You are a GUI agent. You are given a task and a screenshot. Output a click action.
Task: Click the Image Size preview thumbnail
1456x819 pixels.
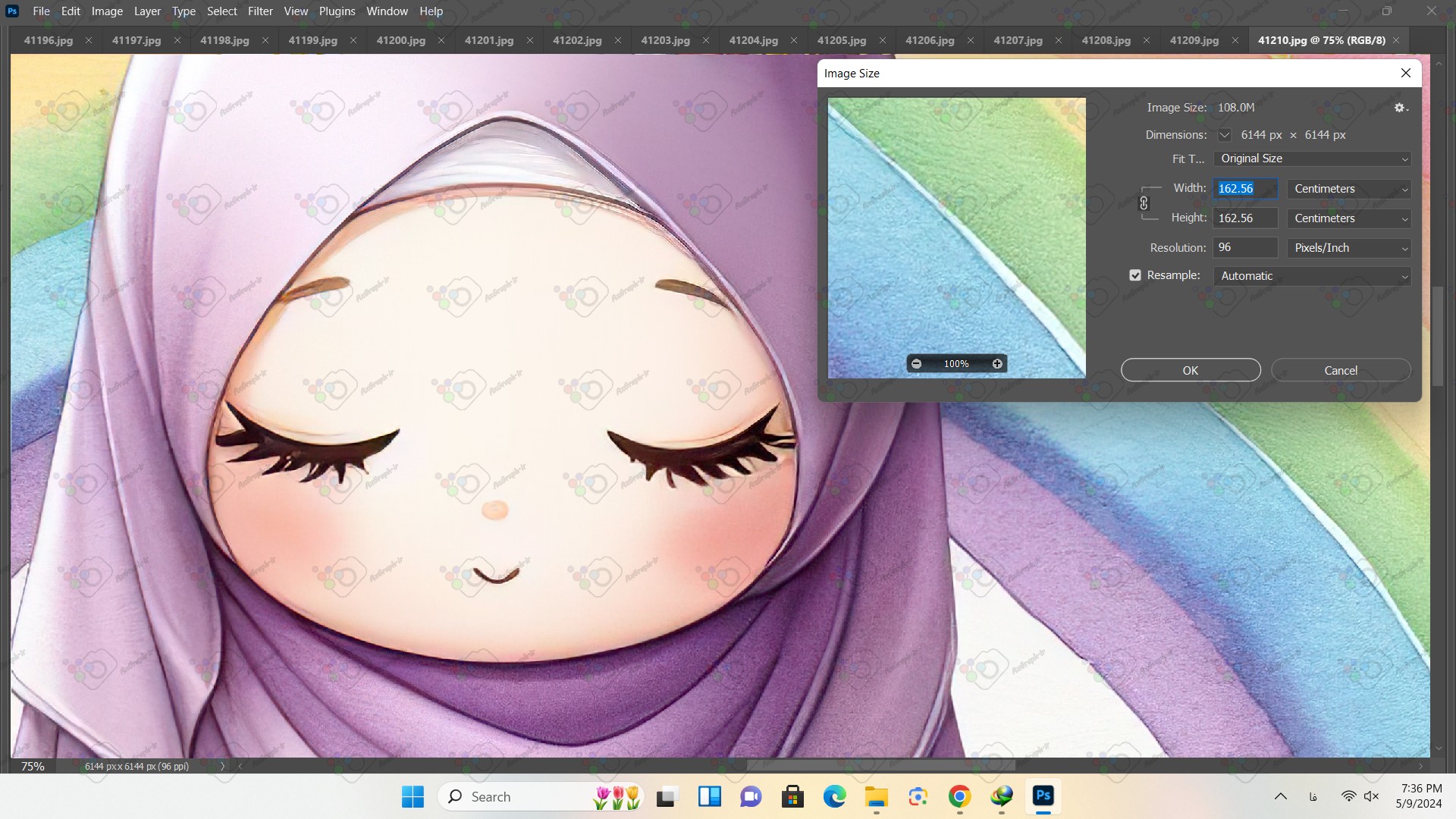[x=956, y=237]
